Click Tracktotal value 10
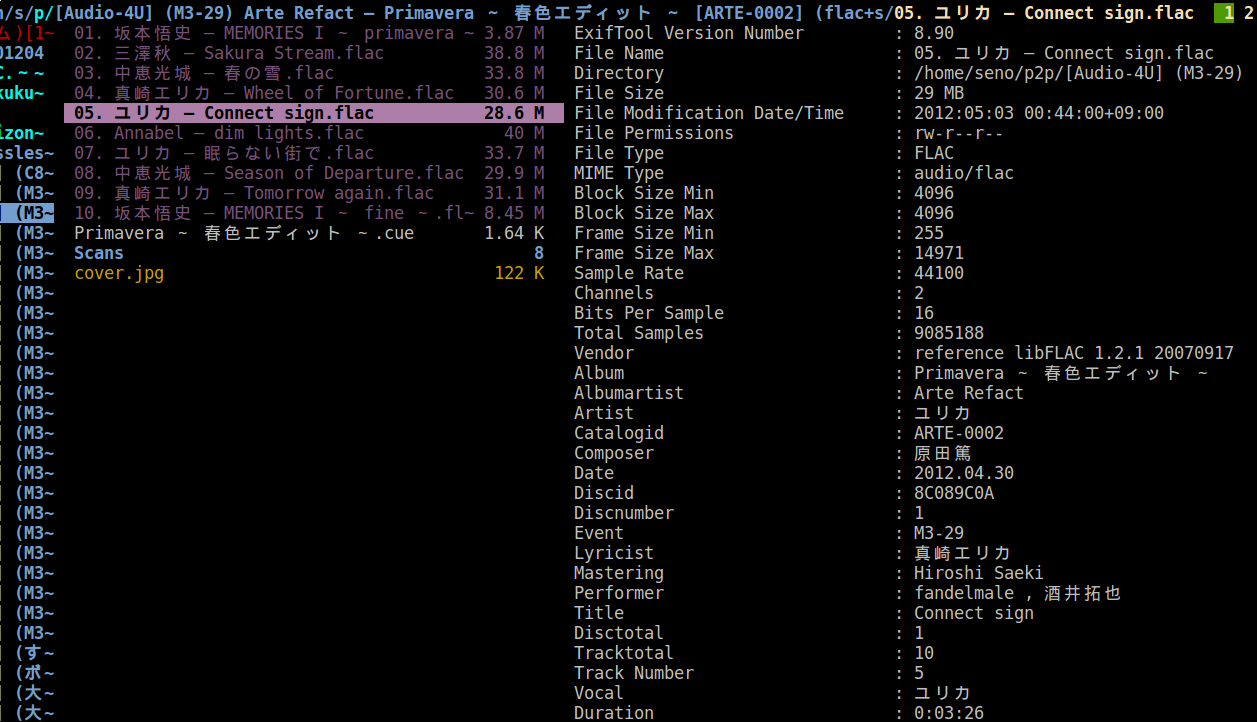The image size is (1257, 722). pyautogui.click(x=924, y=653)
